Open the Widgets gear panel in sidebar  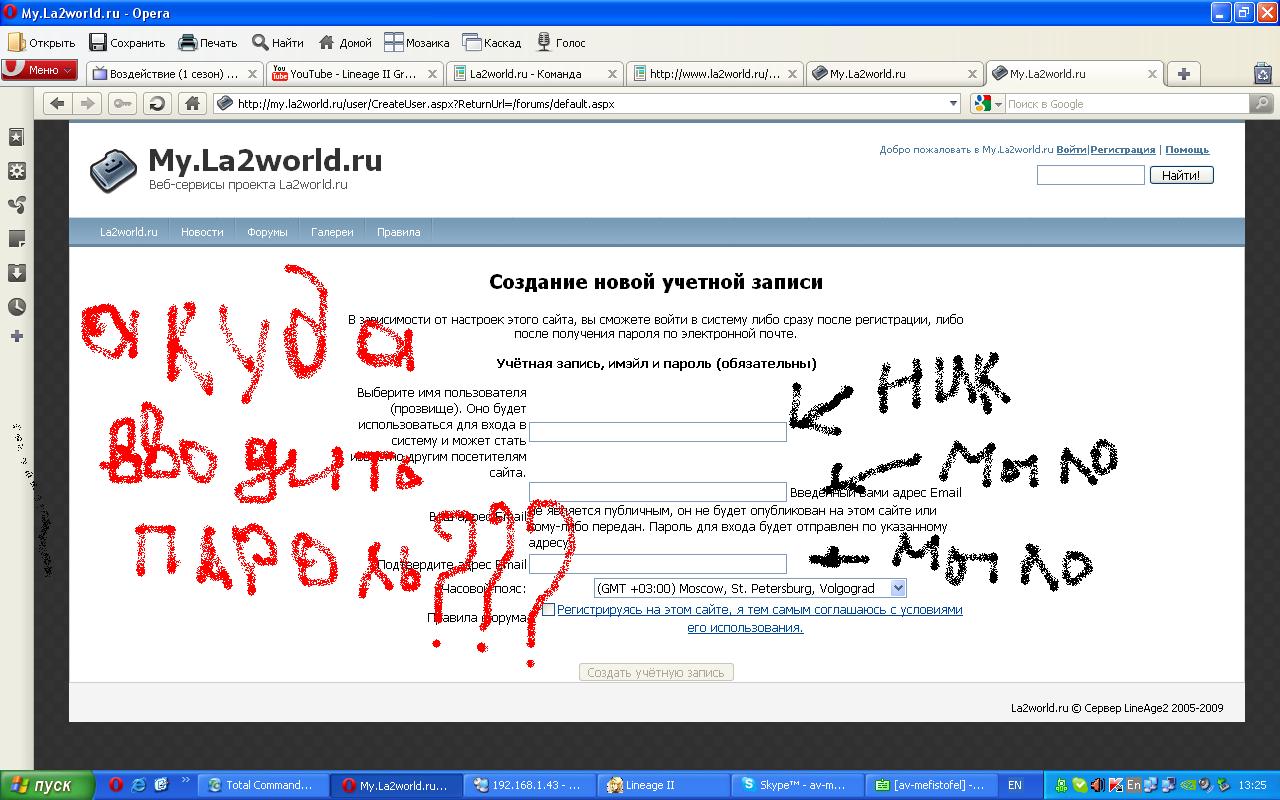click(17, 171)
